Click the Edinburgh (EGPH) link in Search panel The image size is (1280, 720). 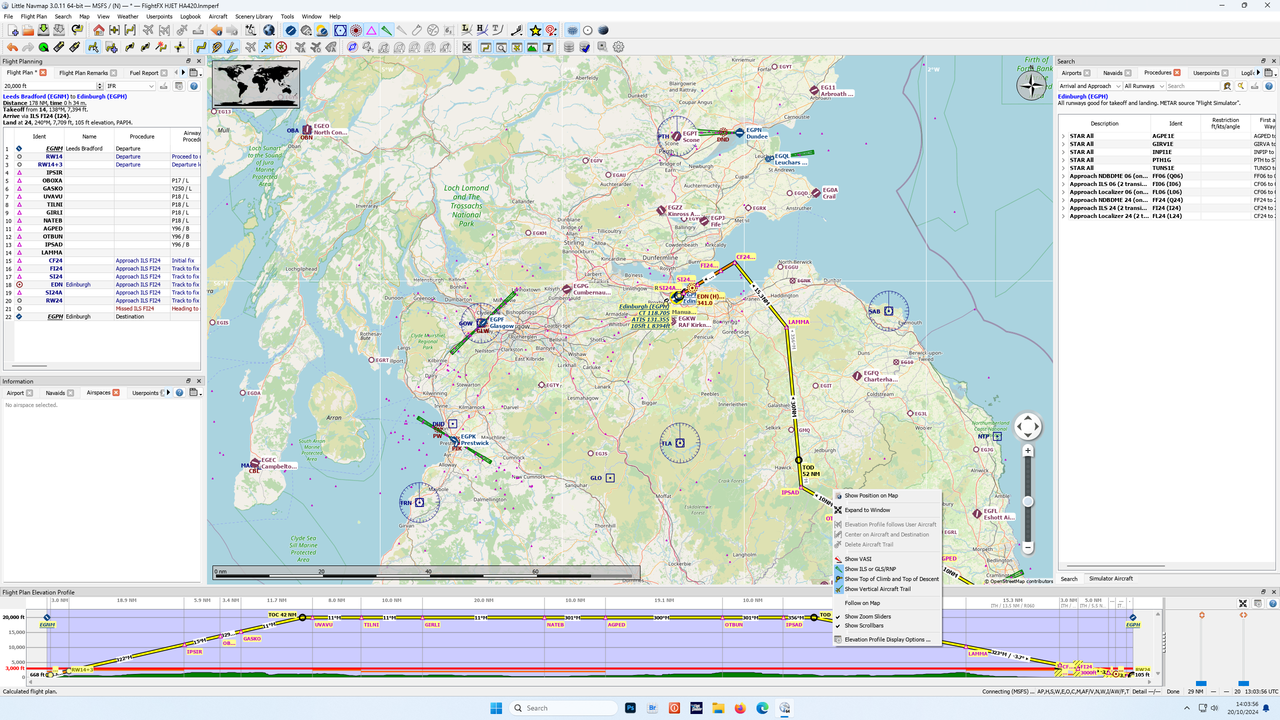1081,96
